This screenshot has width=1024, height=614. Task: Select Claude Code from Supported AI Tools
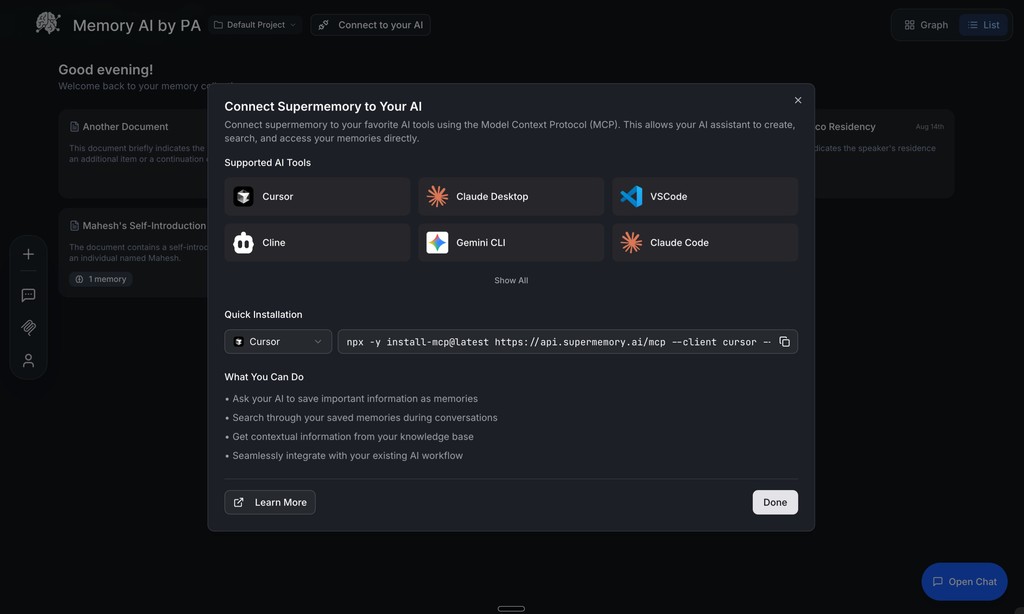click(x=704, y=242)
